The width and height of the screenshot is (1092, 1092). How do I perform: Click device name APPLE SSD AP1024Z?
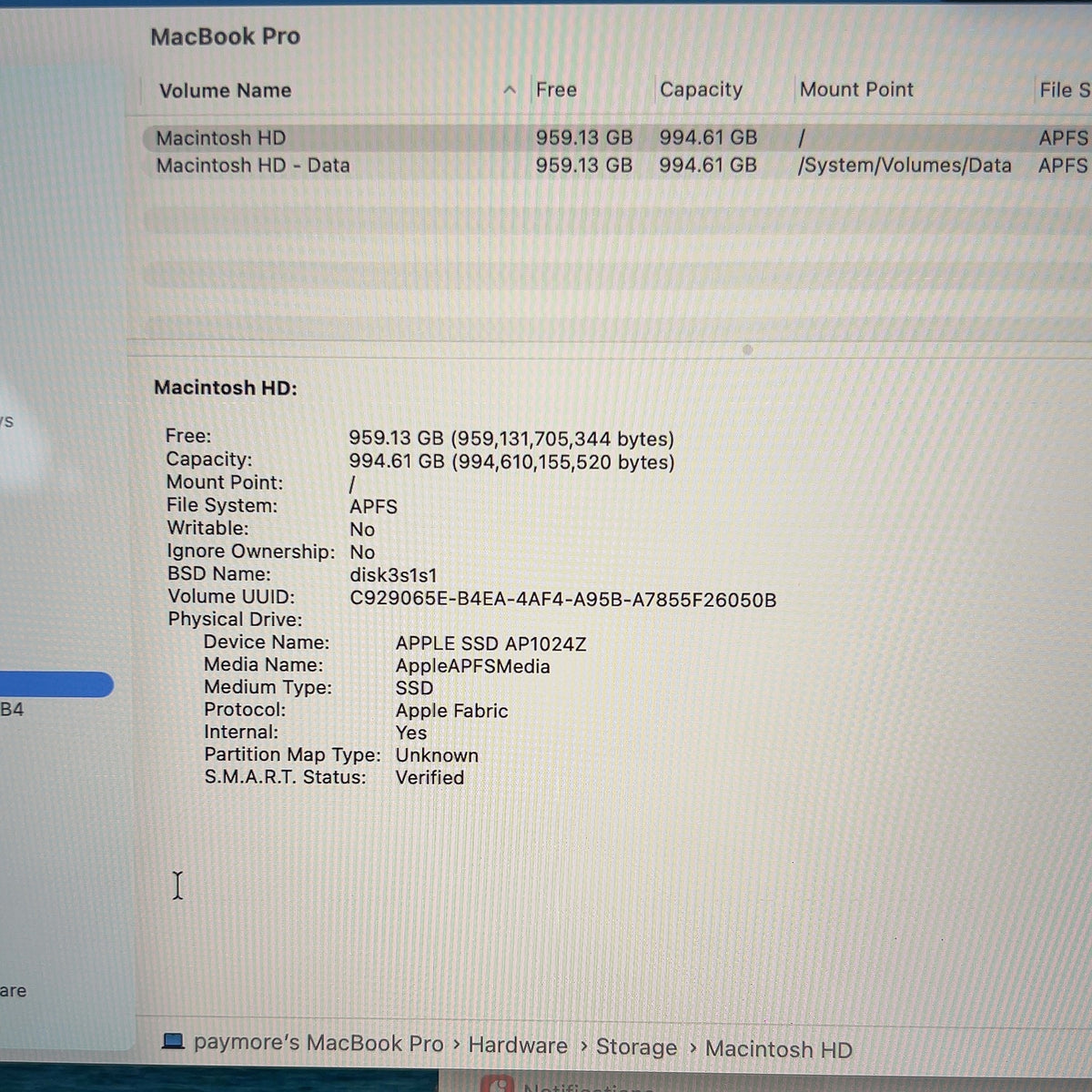pyautogui.click(x=490, y=644)
